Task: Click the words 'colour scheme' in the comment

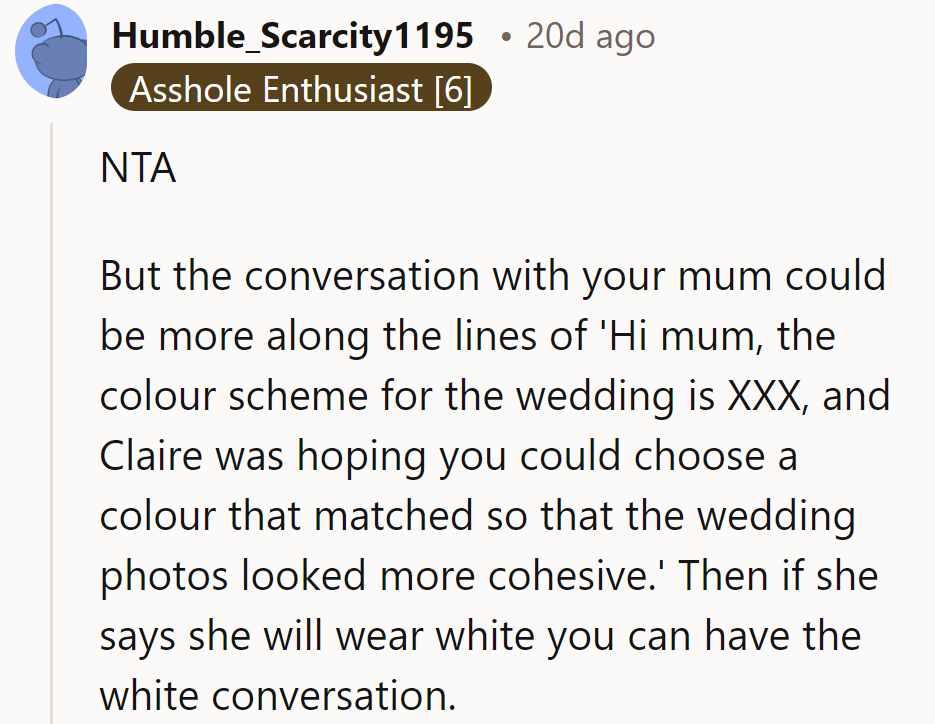Action: coord(232,396)
